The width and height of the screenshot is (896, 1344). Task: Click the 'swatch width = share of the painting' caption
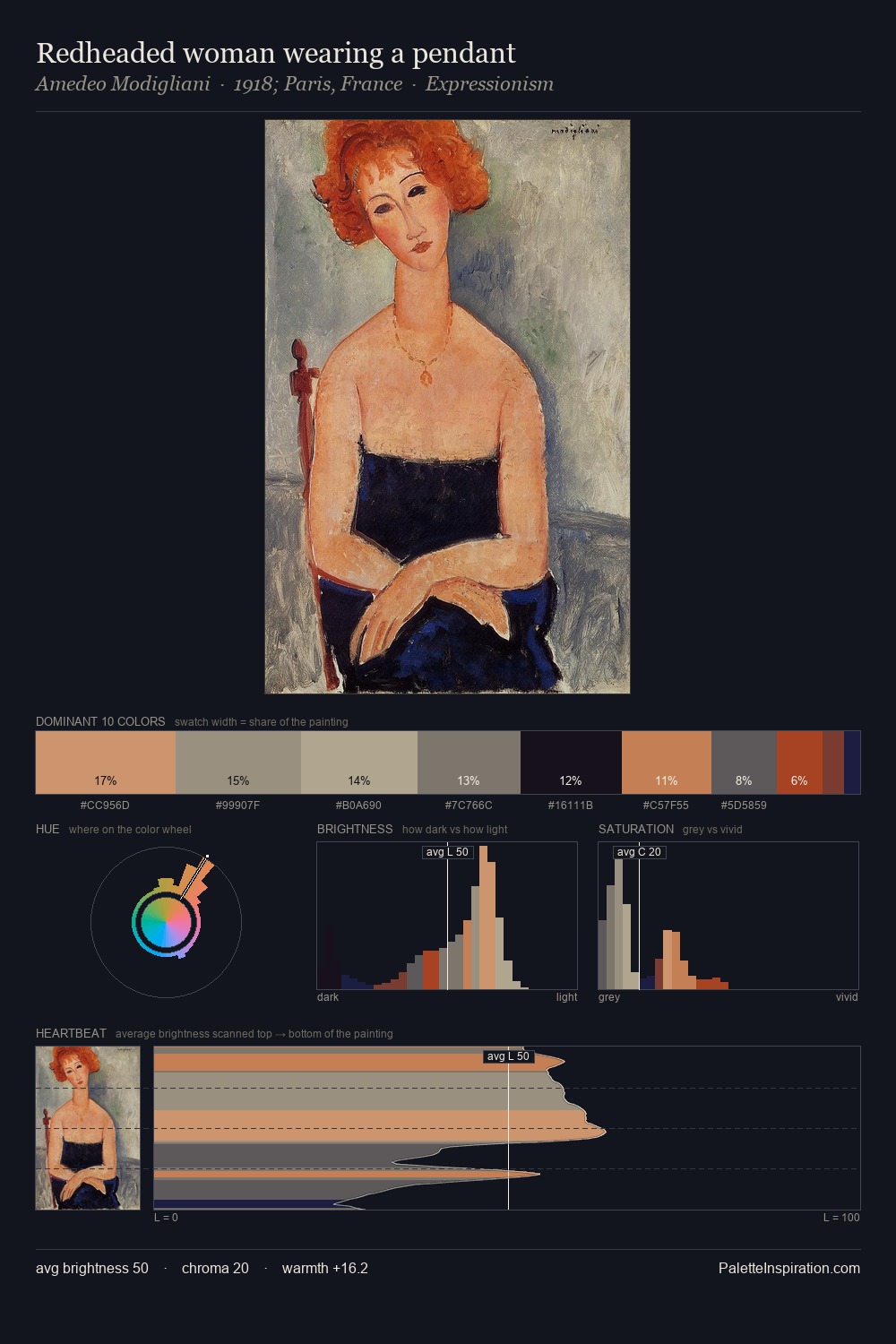coord(262,722)
